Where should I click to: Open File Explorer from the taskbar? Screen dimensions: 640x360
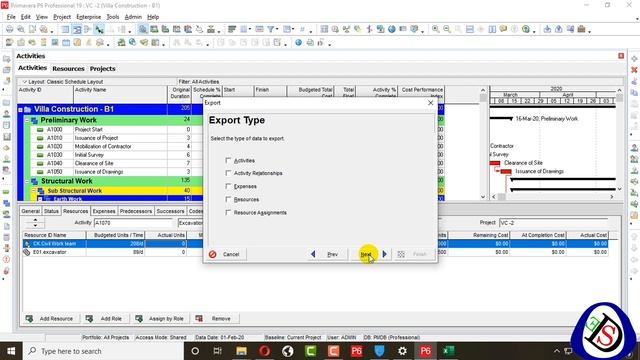pyautogui.click(x=241, y=351)
